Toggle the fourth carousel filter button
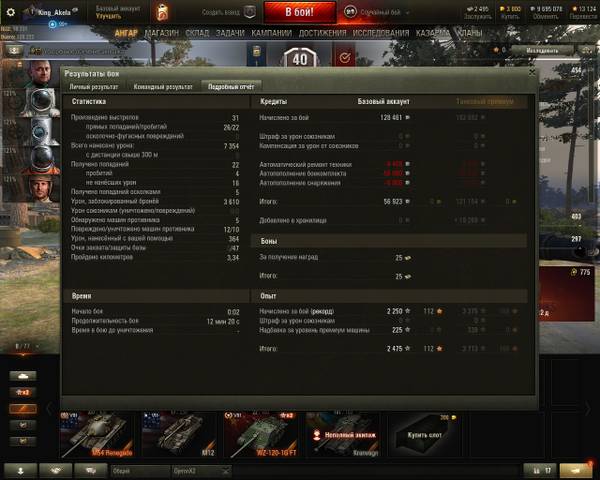This screenshot has height=480, width=600. (23, 425)
